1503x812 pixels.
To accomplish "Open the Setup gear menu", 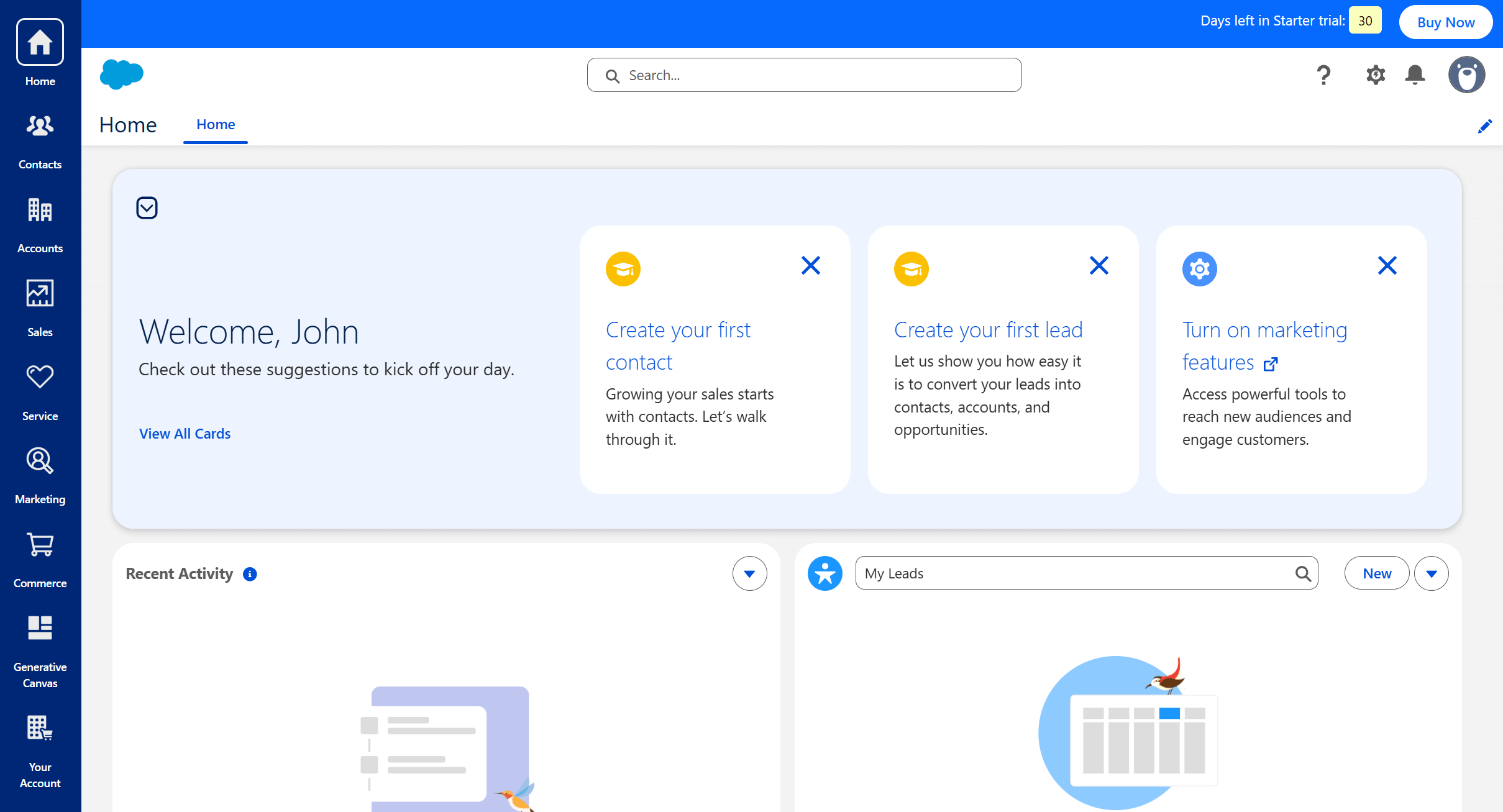I will 1376,75.
